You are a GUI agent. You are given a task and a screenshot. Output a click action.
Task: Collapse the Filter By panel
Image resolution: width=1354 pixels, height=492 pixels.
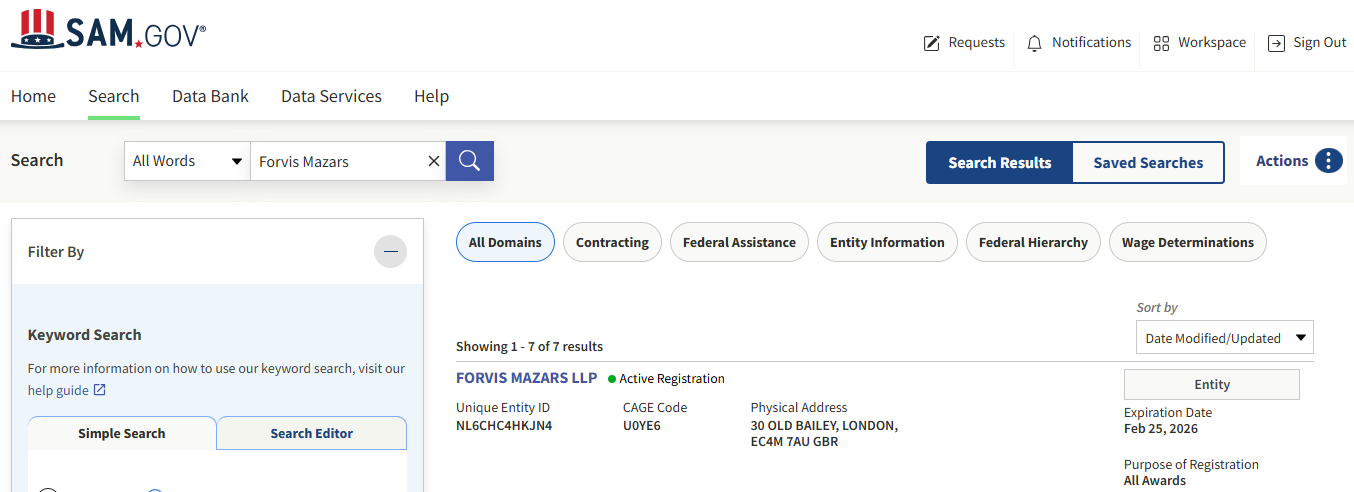click(390, 252)
